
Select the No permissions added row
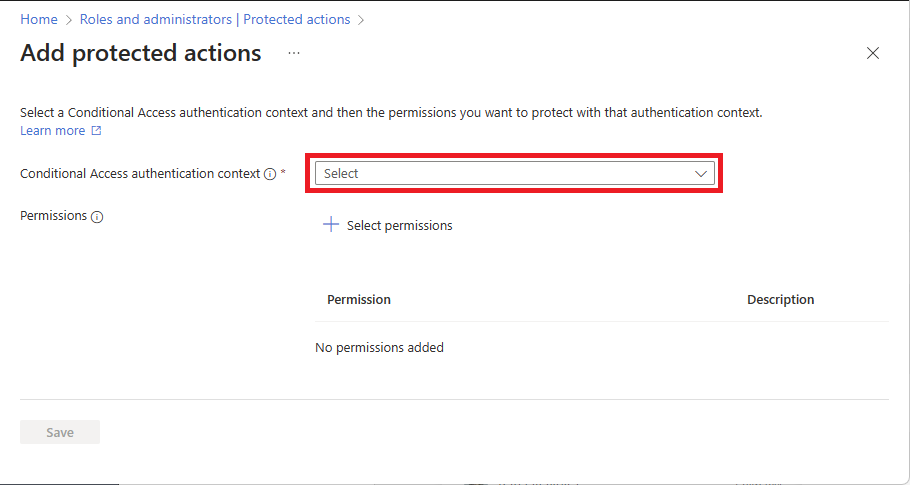click(x=379, y=348)
